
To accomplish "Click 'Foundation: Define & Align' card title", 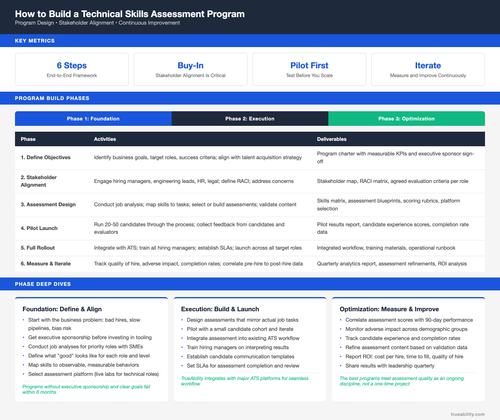I will point(62,309).
